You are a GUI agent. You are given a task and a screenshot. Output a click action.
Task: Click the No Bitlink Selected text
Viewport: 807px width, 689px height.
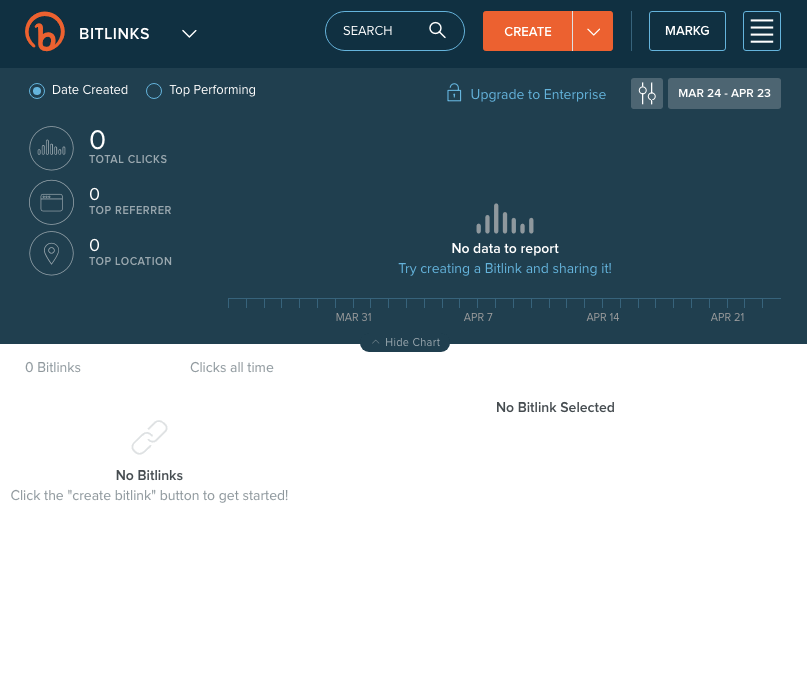tap(555, 408)
